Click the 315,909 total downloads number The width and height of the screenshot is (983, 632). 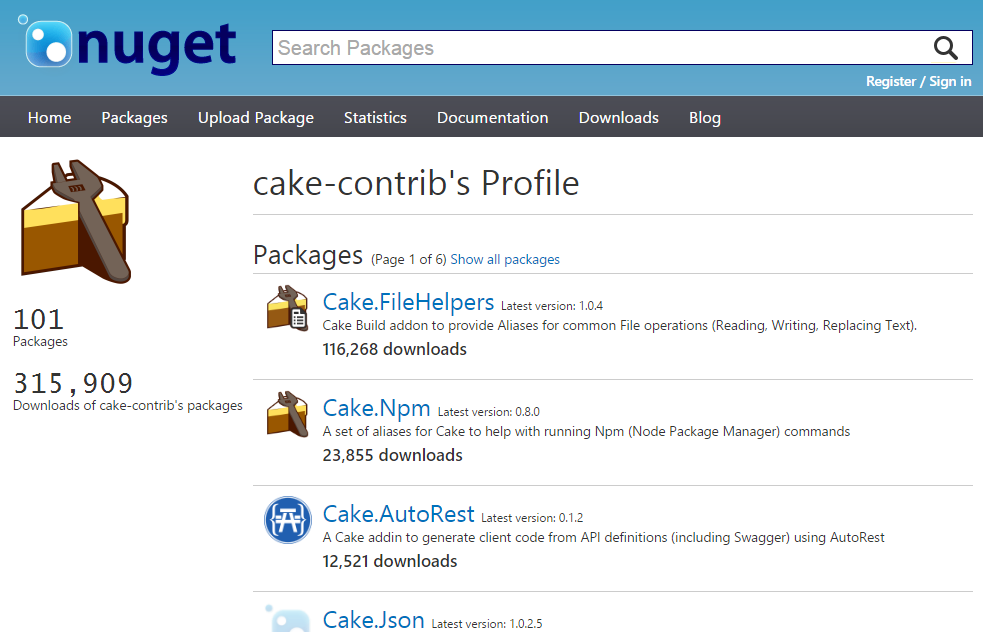[x=73, y=383]
